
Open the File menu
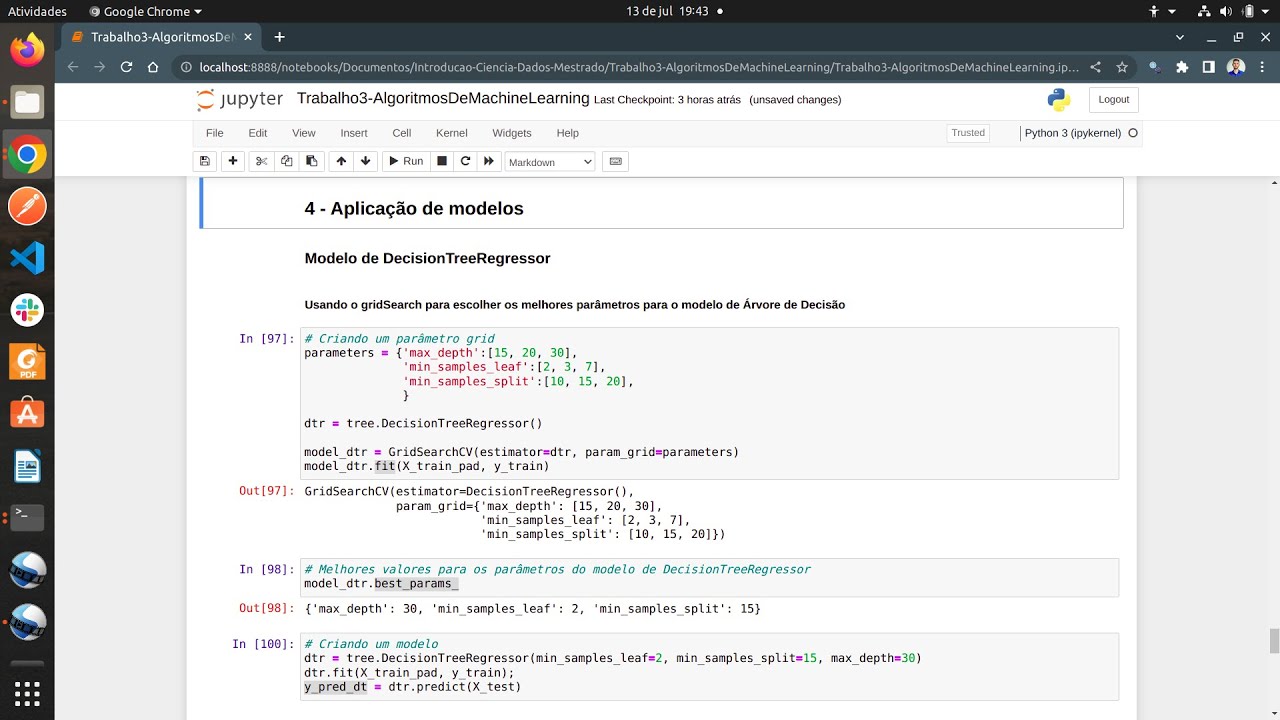[215, 133]
